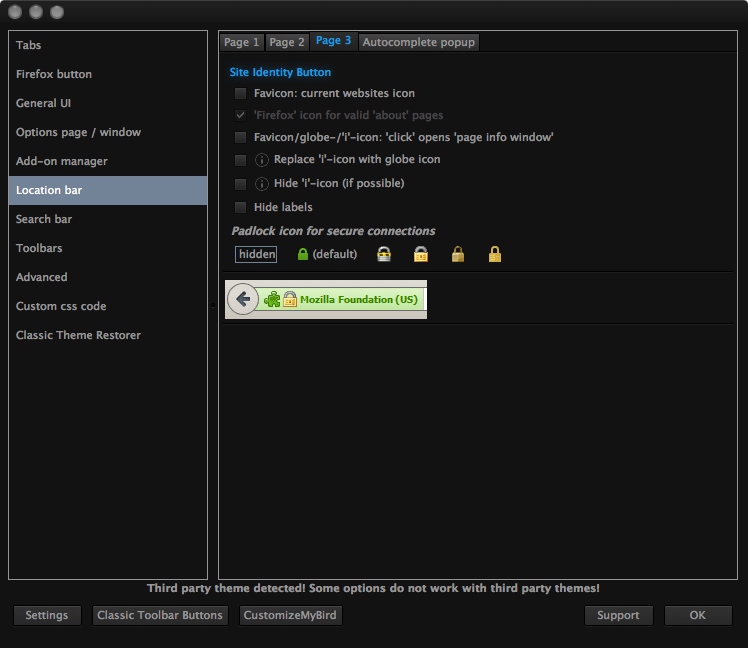This screenshot has height=648, width=748.
Task: Select the Page 3 tab
Action: 333,41
